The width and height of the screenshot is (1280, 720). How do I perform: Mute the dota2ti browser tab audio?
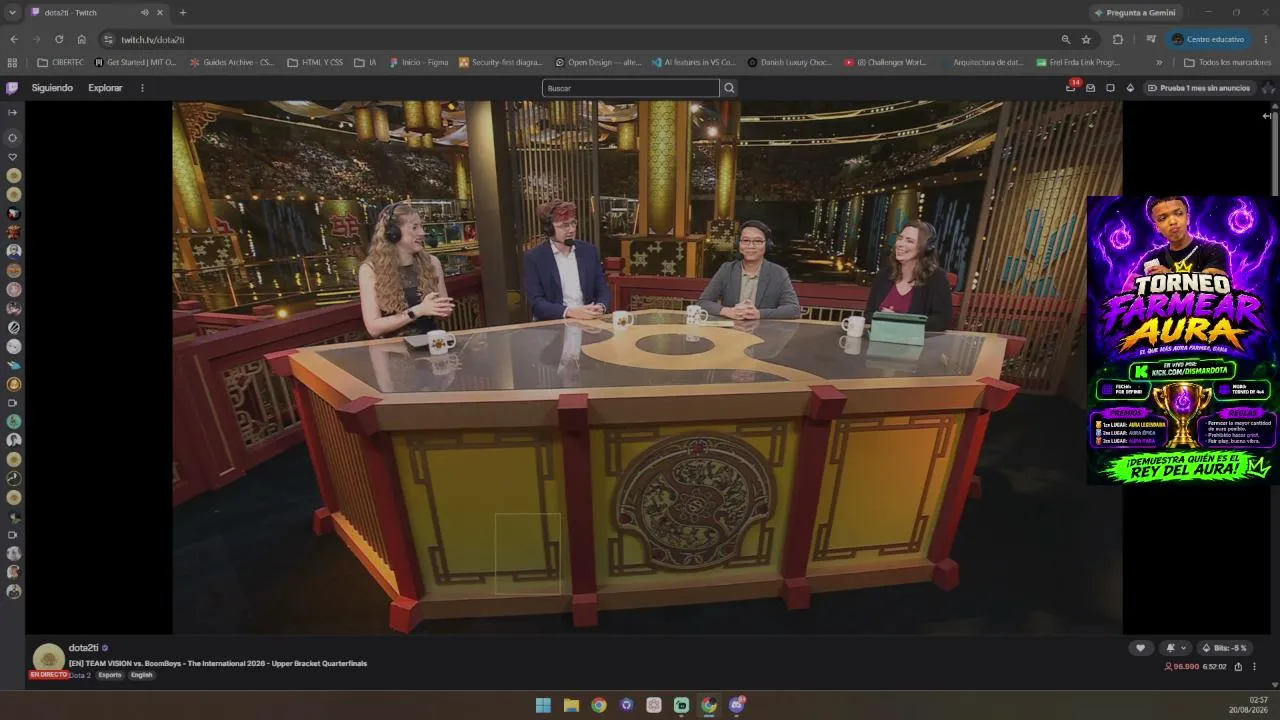(144, 12)
